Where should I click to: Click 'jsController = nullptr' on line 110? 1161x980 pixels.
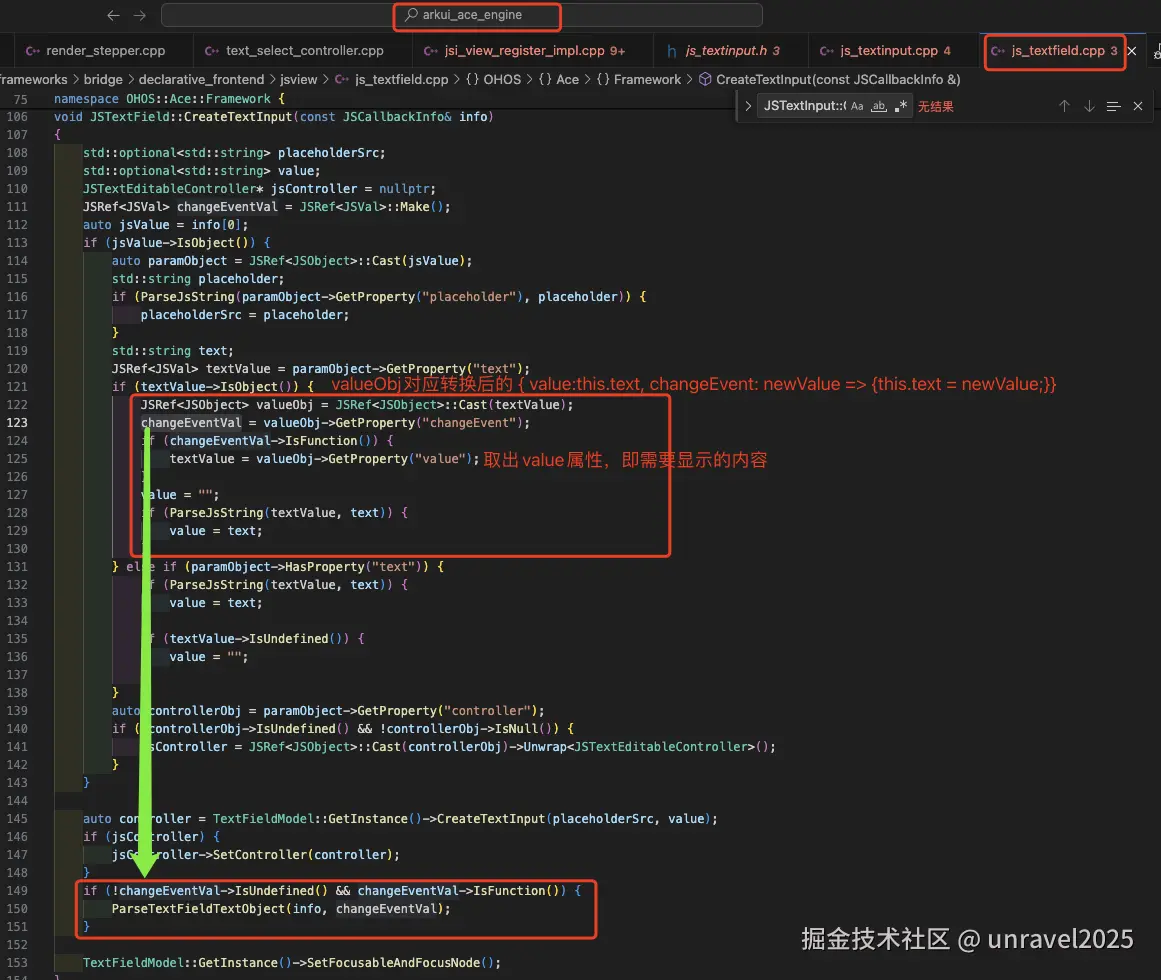point(349,189)
